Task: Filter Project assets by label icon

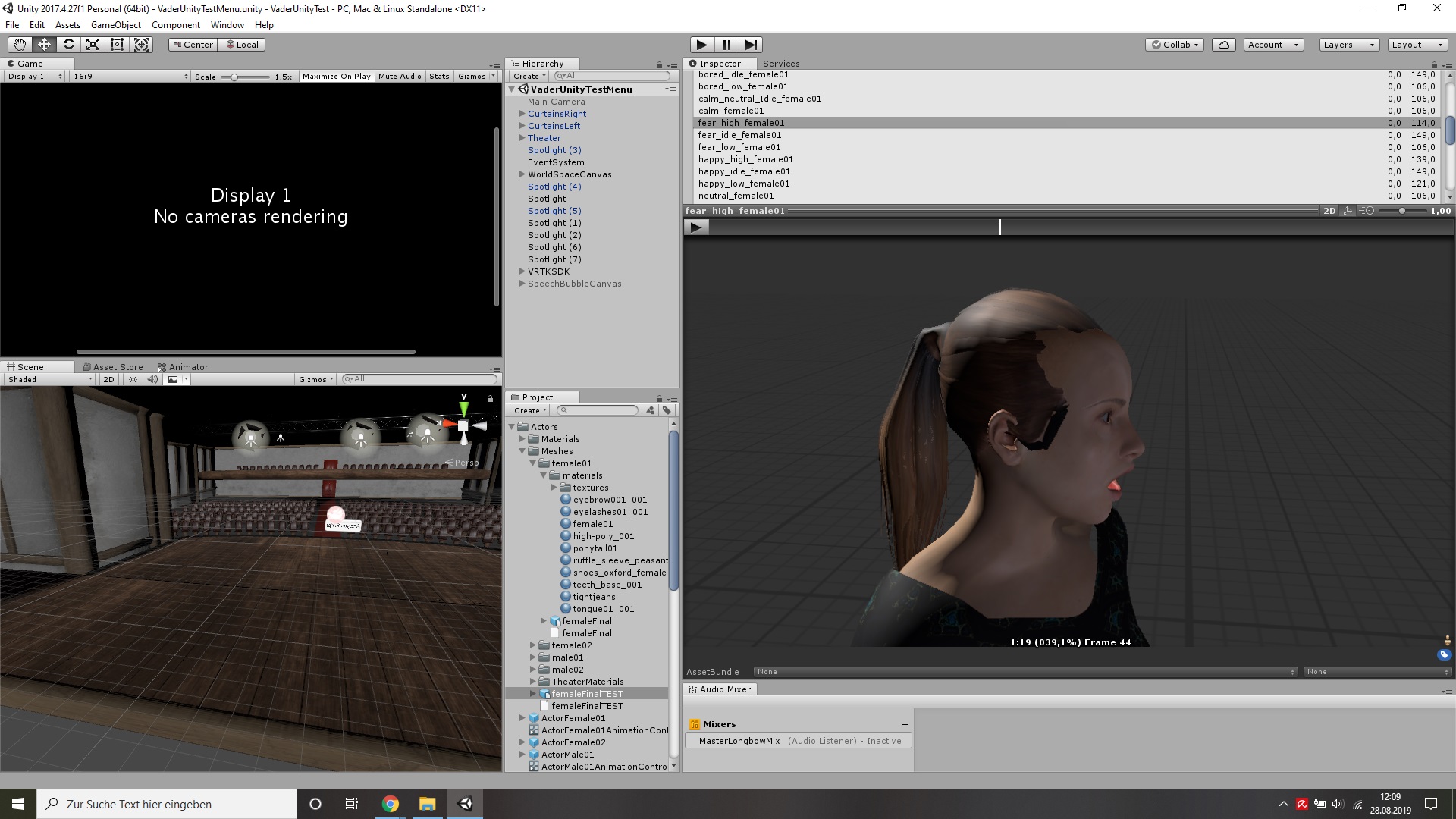Action: [x=667, y=410]
